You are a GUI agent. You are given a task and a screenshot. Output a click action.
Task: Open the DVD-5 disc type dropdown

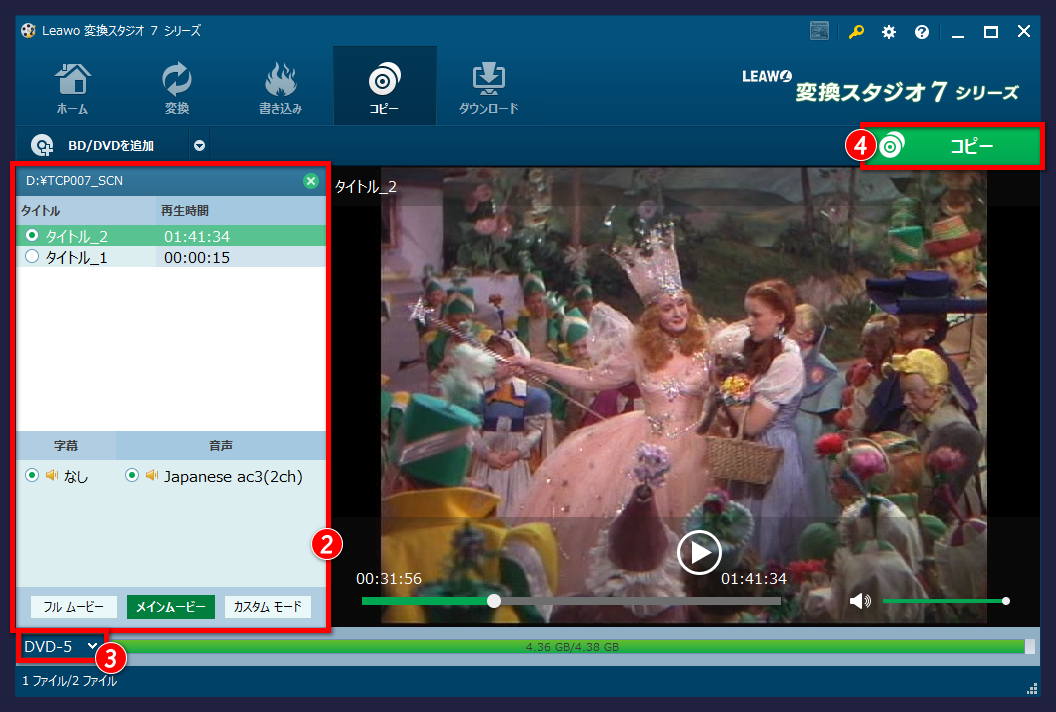tap(61, 646)
